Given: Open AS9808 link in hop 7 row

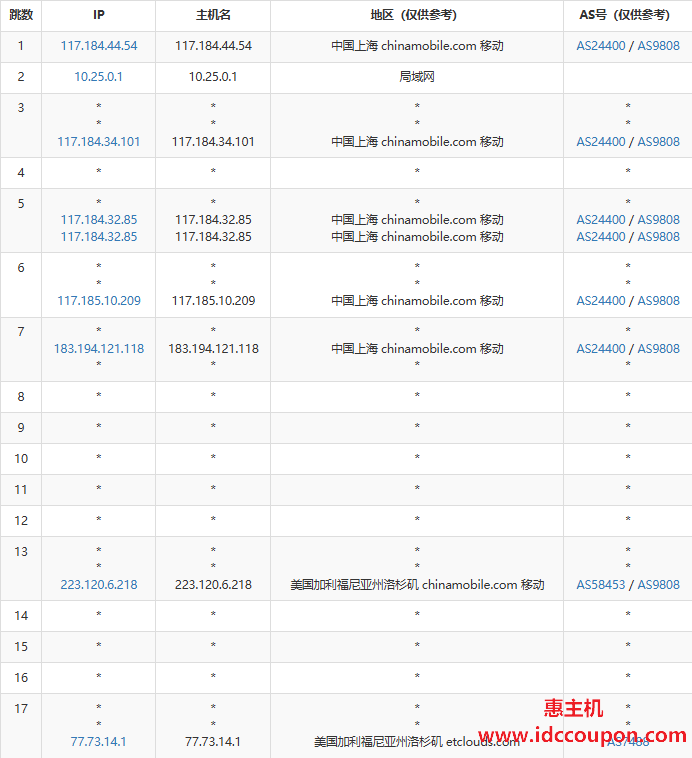Looking at the screenshot, I should [x=658, y=349].
